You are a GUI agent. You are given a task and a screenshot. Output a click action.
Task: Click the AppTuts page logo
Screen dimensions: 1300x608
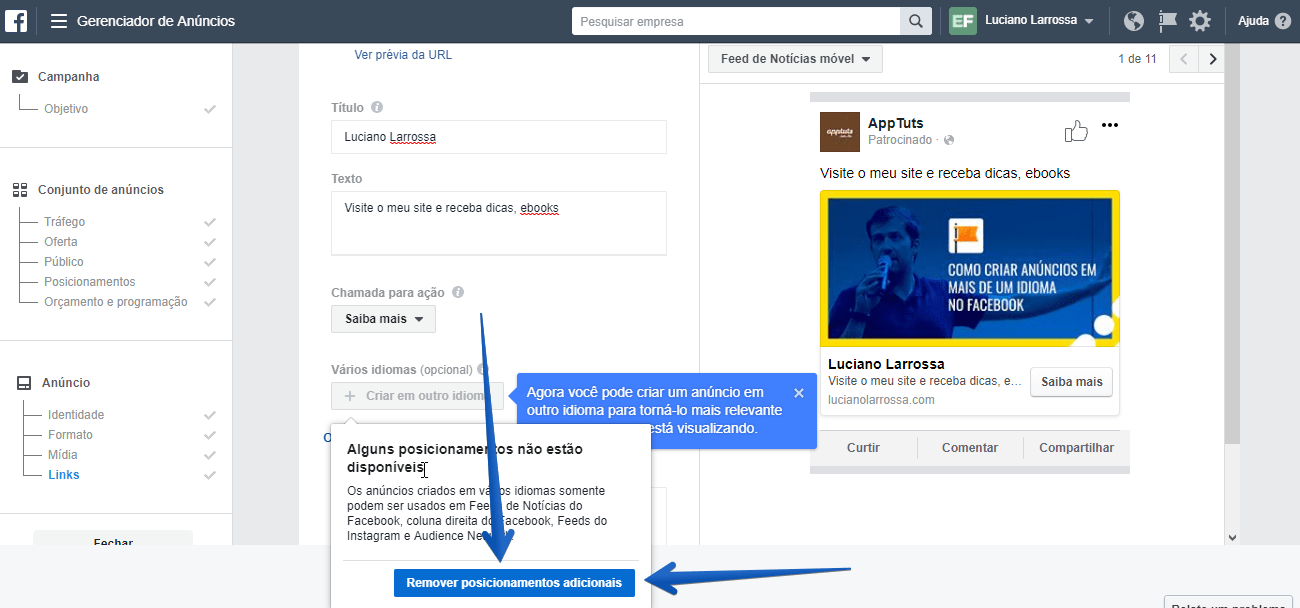(x=840, y=132)
